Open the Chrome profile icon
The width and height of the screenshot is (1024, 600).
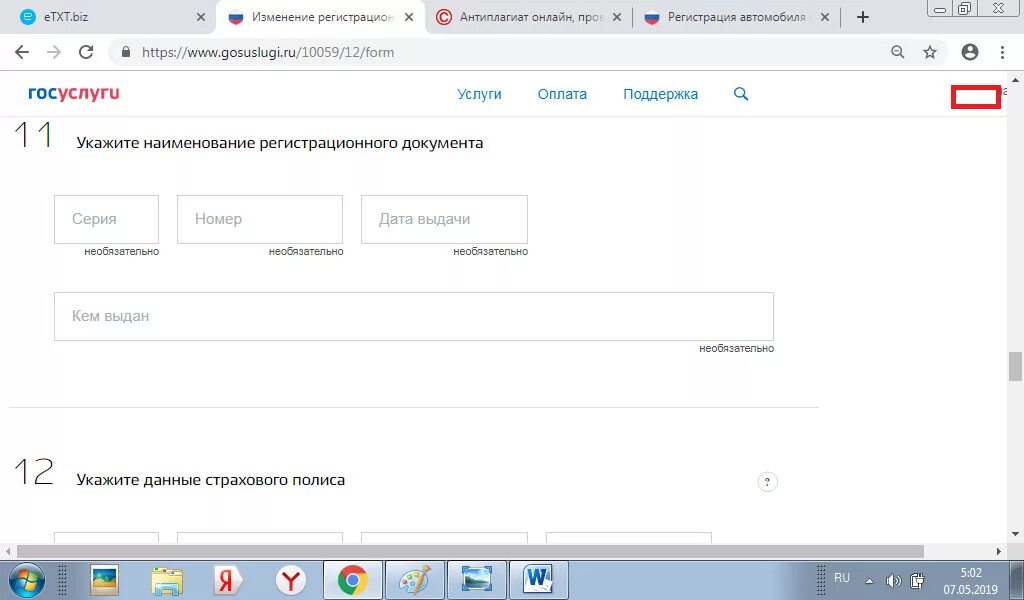click(969, 51)
